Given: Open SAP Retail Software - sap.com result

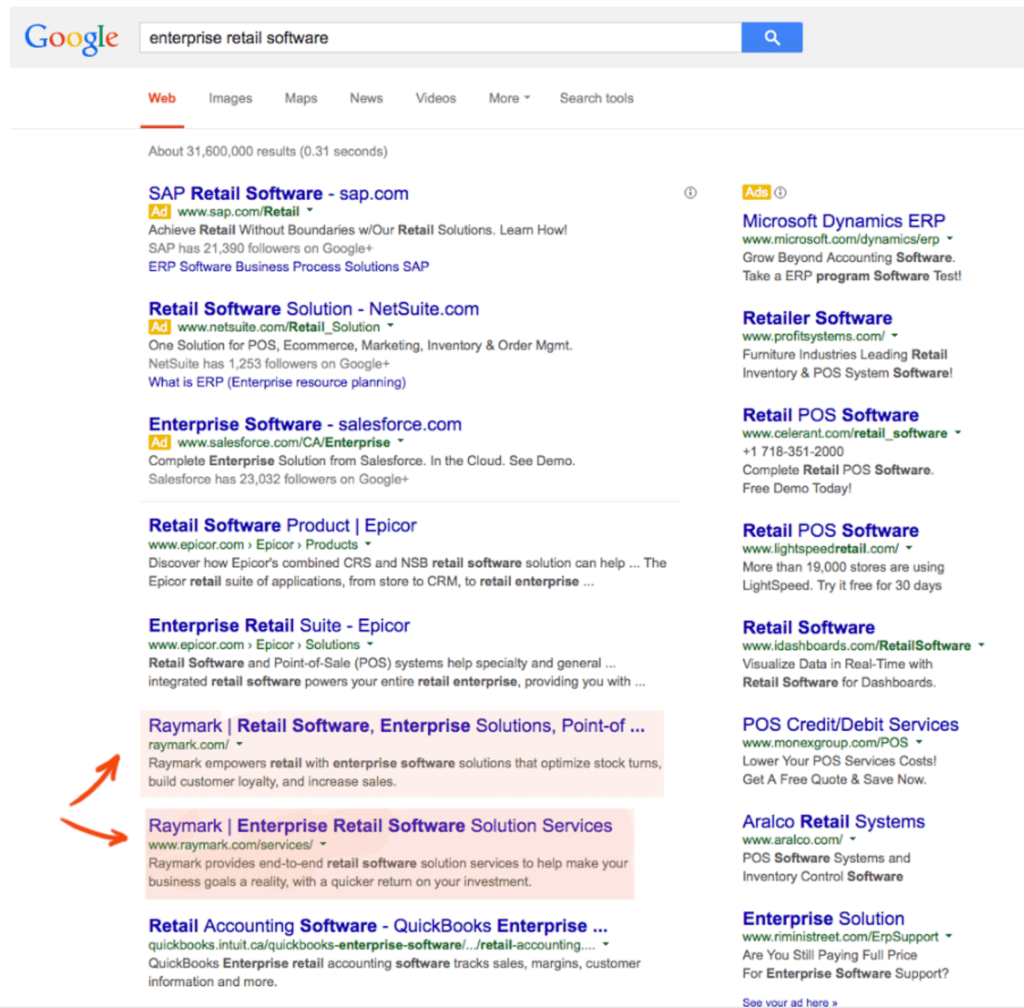Looking at the screenshot, I should [x=278, y=193].
